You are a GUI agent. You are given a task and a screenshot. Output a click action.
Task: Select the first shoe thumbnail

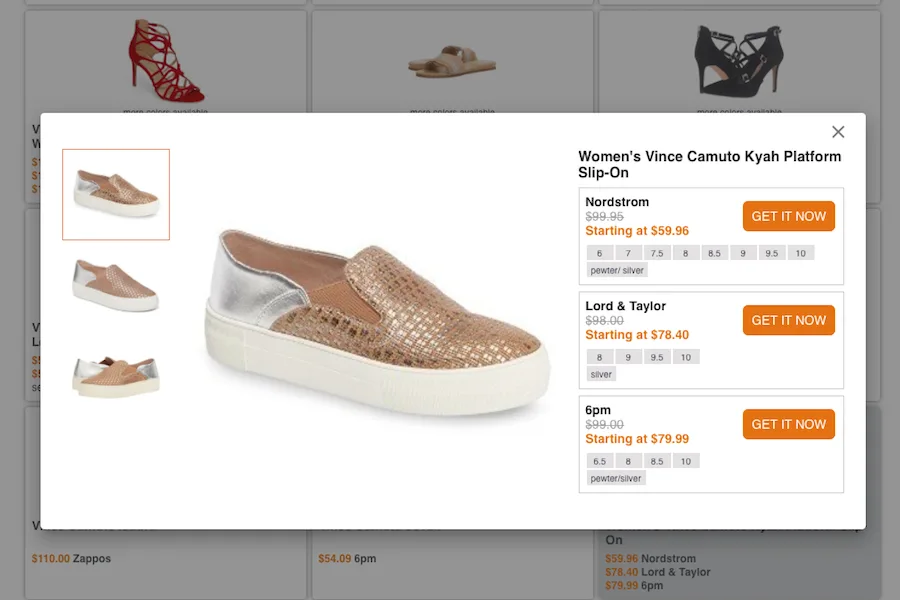pyautogui.click(x=115, y=194)
